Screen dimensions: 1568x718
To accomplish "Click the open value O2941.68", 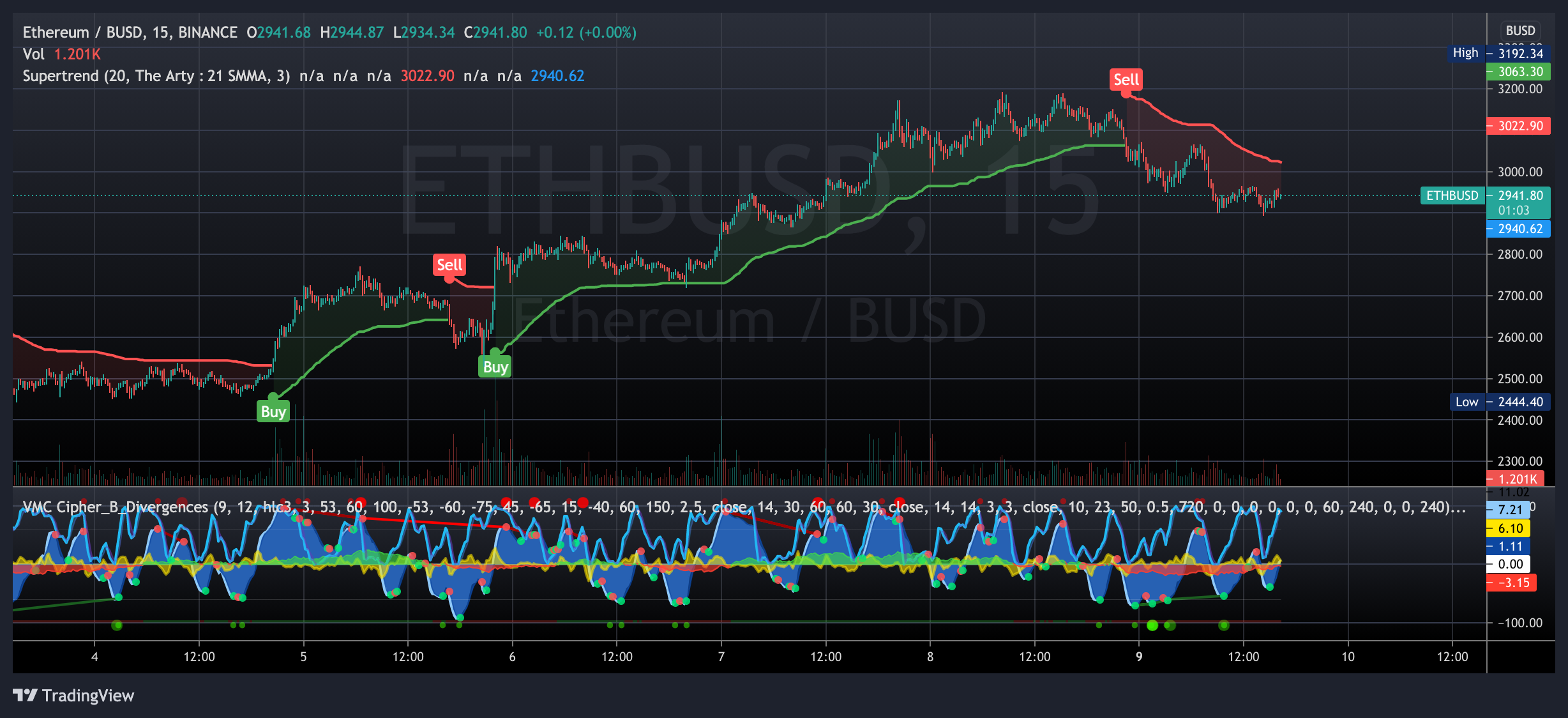I will 279,33.
